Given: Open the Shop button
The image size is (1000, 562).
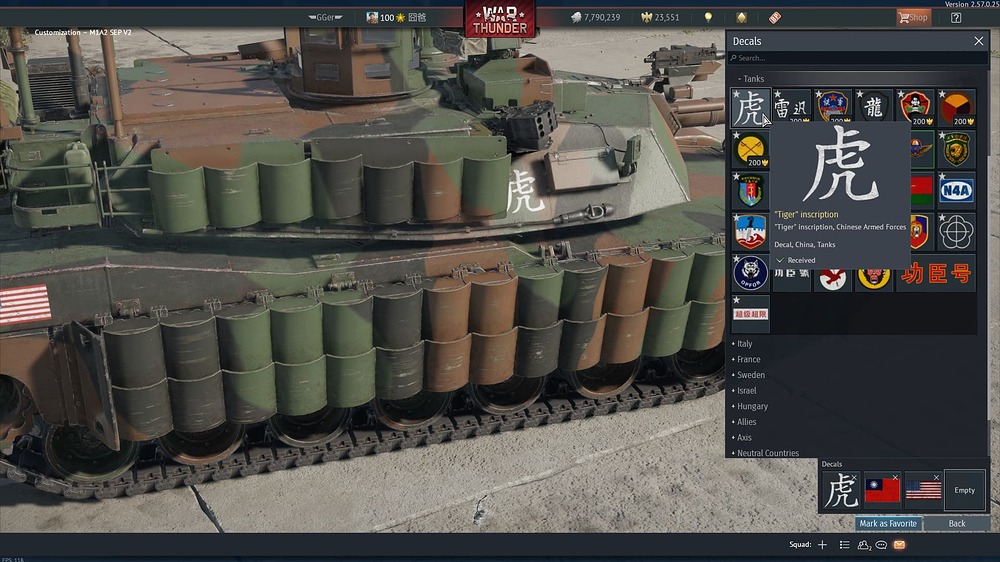Looking at the screenshot, I should [x=913, y=17].
